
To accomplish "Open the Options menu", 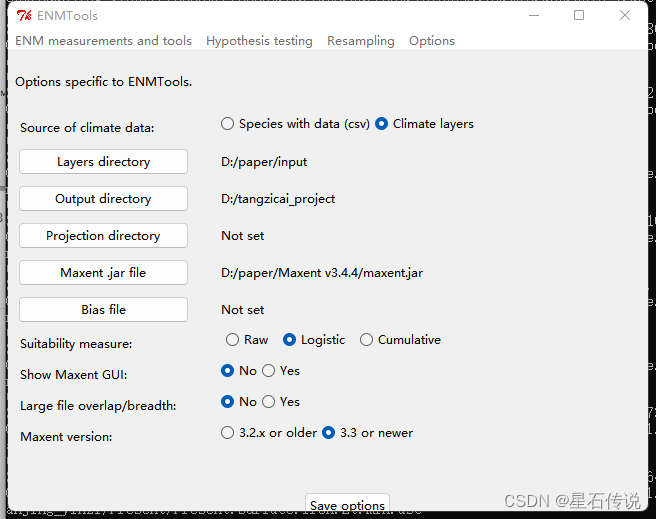I will click(432, 41).
